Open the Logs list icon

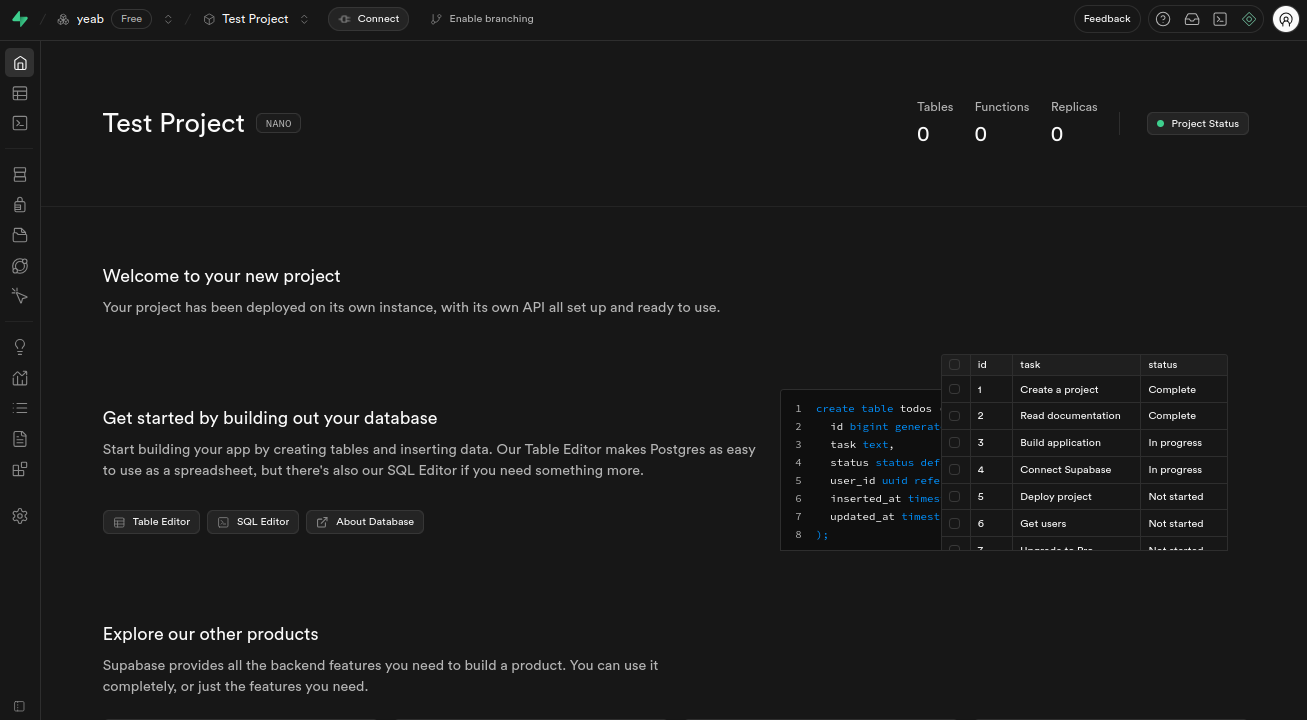pos(20,408)
